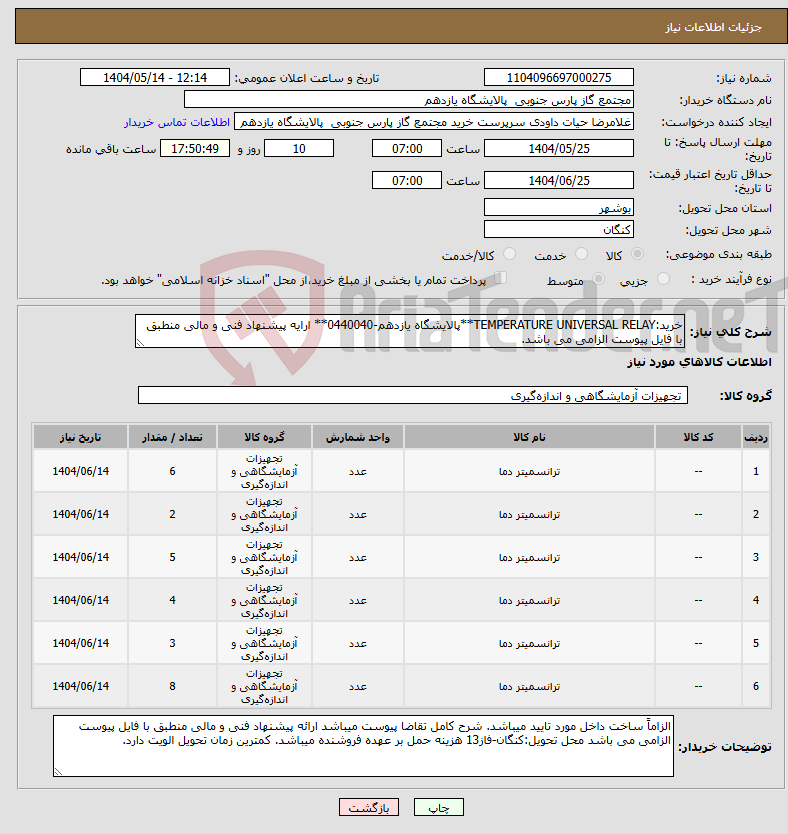
Task: Click the delivery province field بوشهر
Action: tap(559, 208)
